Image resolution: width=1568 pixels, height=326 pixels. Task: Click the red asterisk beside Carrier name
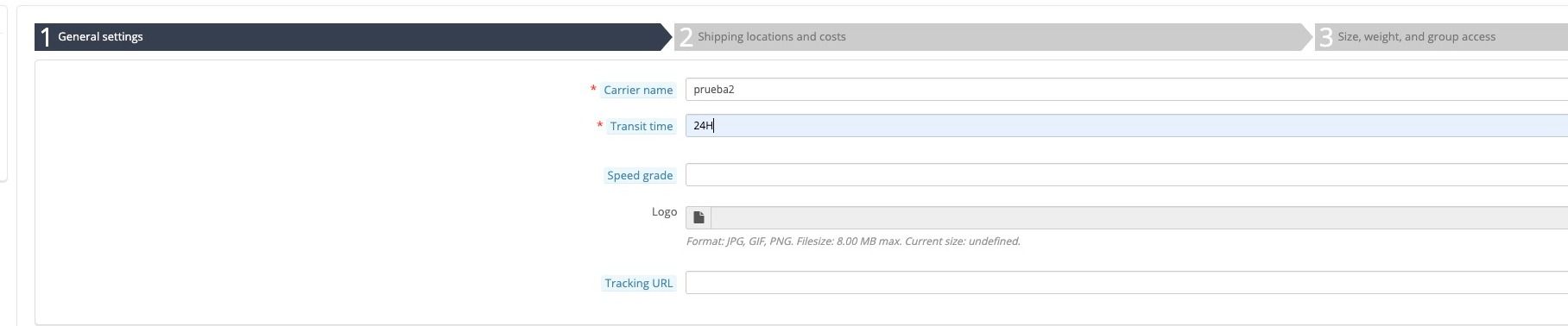coord(593,89)
